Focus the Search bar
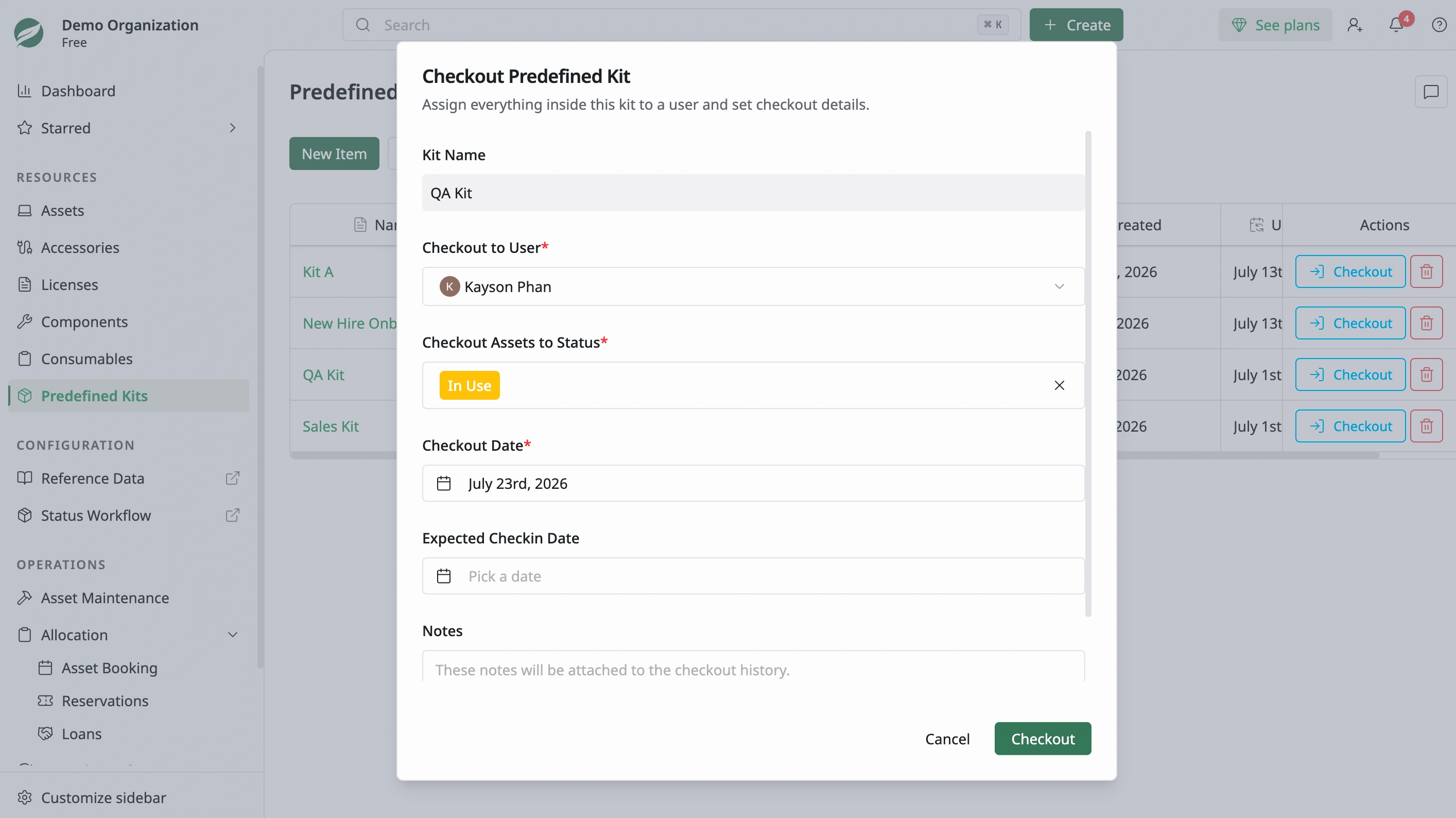Image resolution: width=1456 pixels, height=818 pixels. 682,25
